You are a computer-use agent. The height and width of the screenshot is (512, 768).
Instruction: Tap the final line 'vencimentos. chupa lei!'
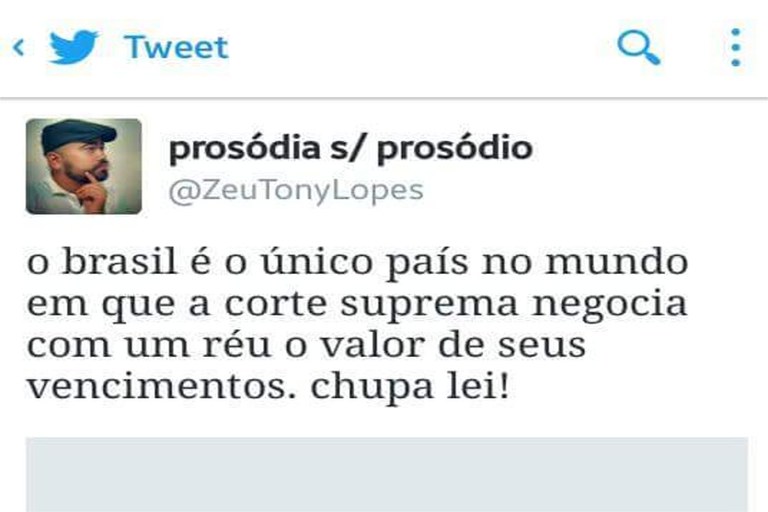click(268, 388)
